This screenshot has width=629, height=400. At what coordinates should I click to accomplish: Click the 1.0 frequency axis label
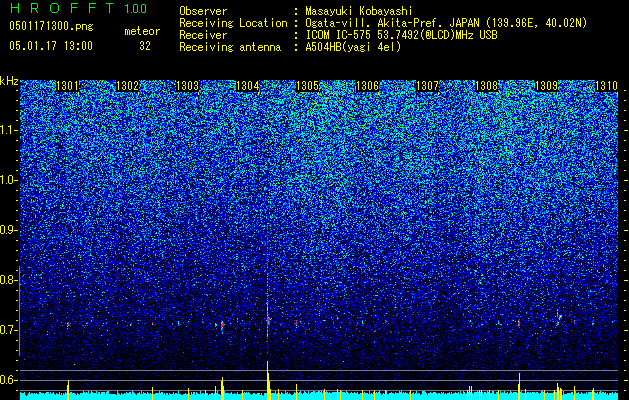click(x=8, y=180)
